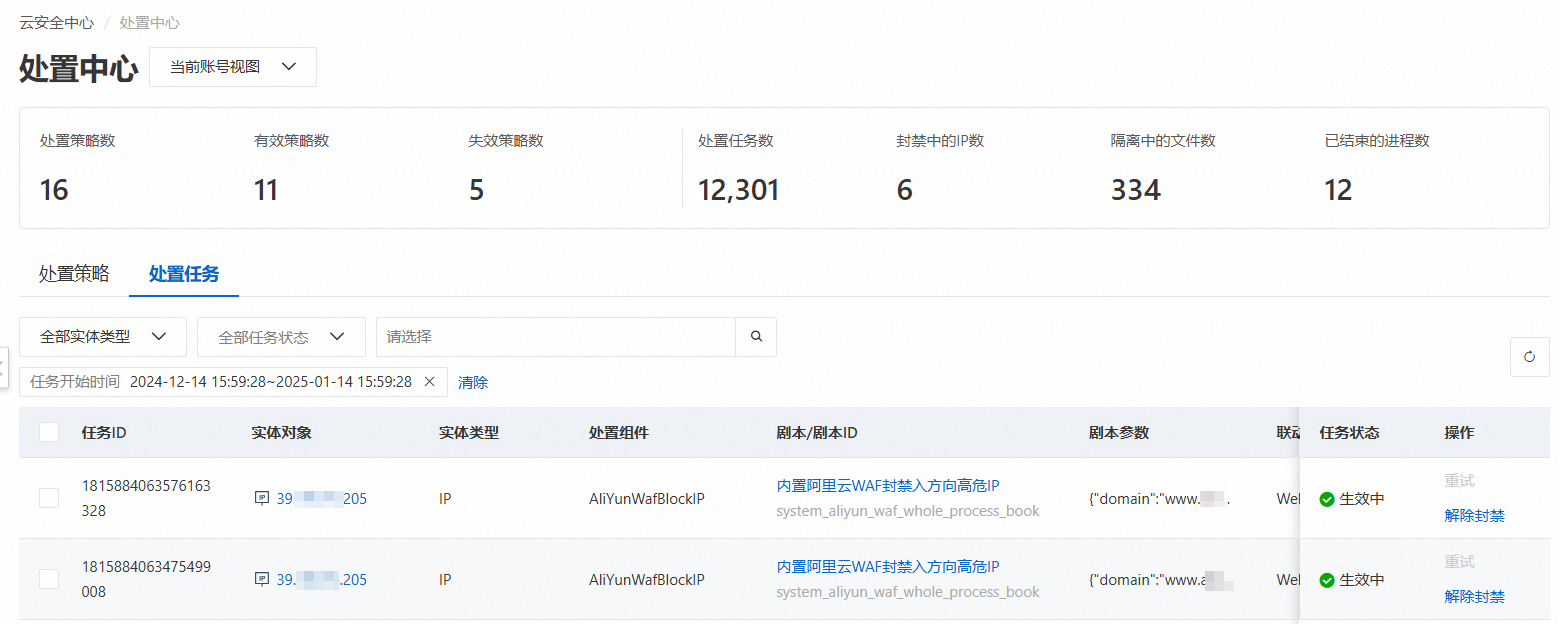Open second row playbook link

coord(888,567)
